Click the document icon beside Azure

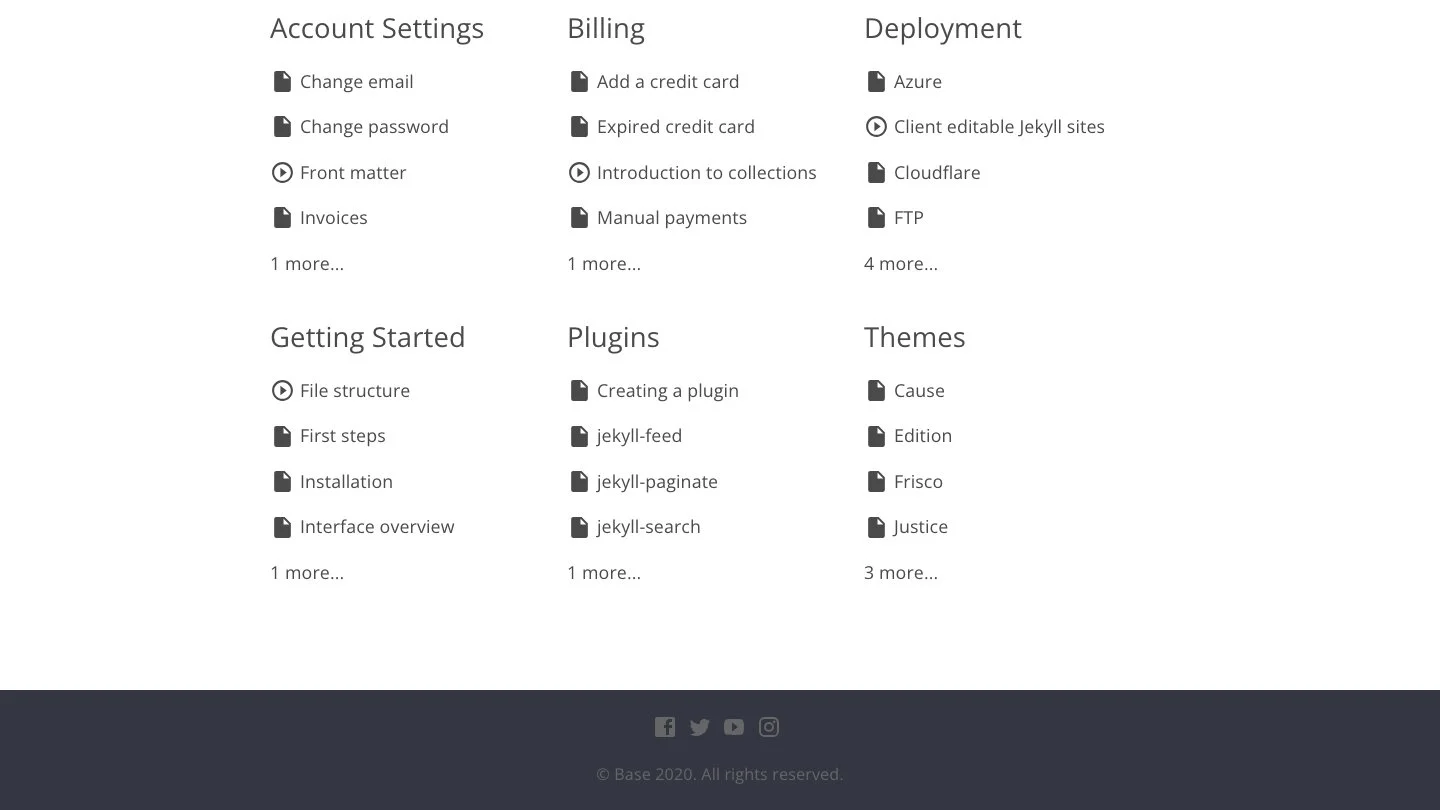pyautogui.click(x=876, y=82)
